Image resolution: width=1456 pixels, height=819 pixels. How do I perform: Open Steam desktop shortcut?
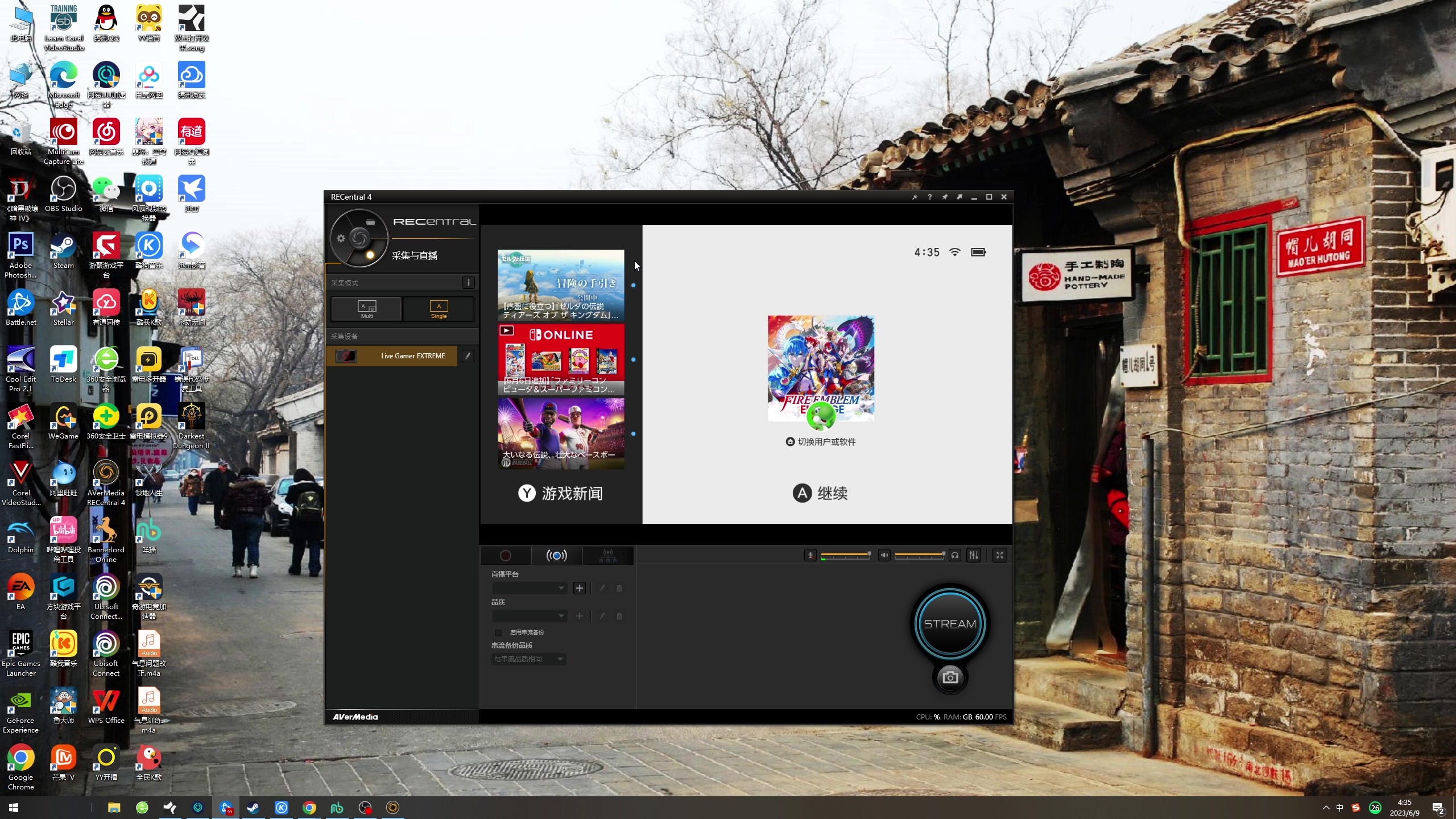click(64, 251)
